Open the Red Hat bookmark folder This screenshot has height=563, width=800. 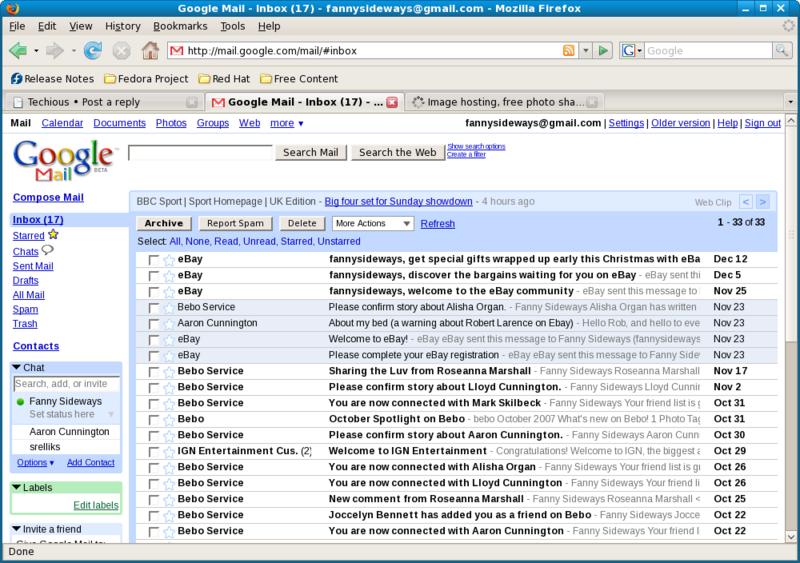click(x=224, y=79)
